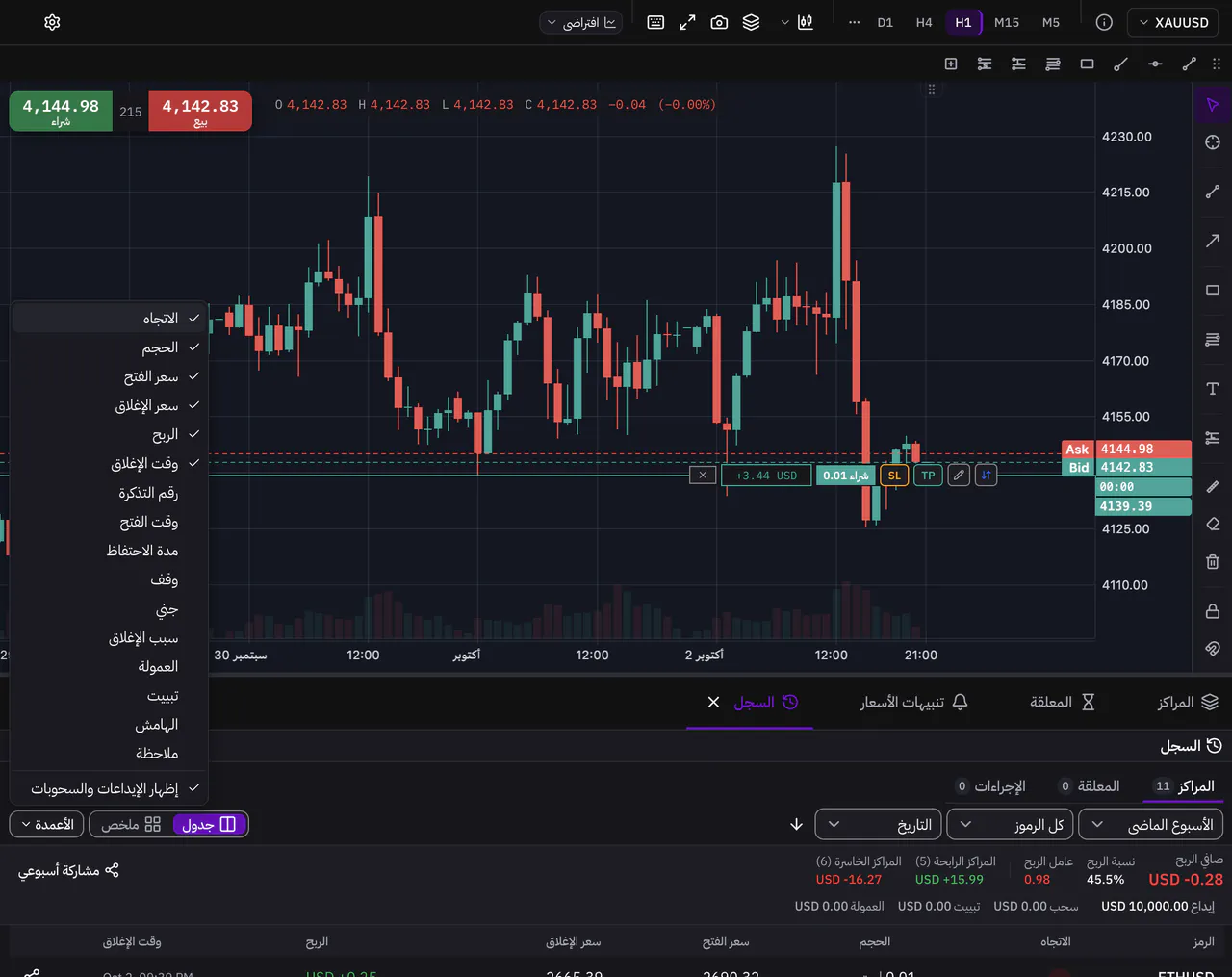Select the text (T) tool
This screenshot has height=977, width=1232.
pyautogui.click(x=1213, y=388)
